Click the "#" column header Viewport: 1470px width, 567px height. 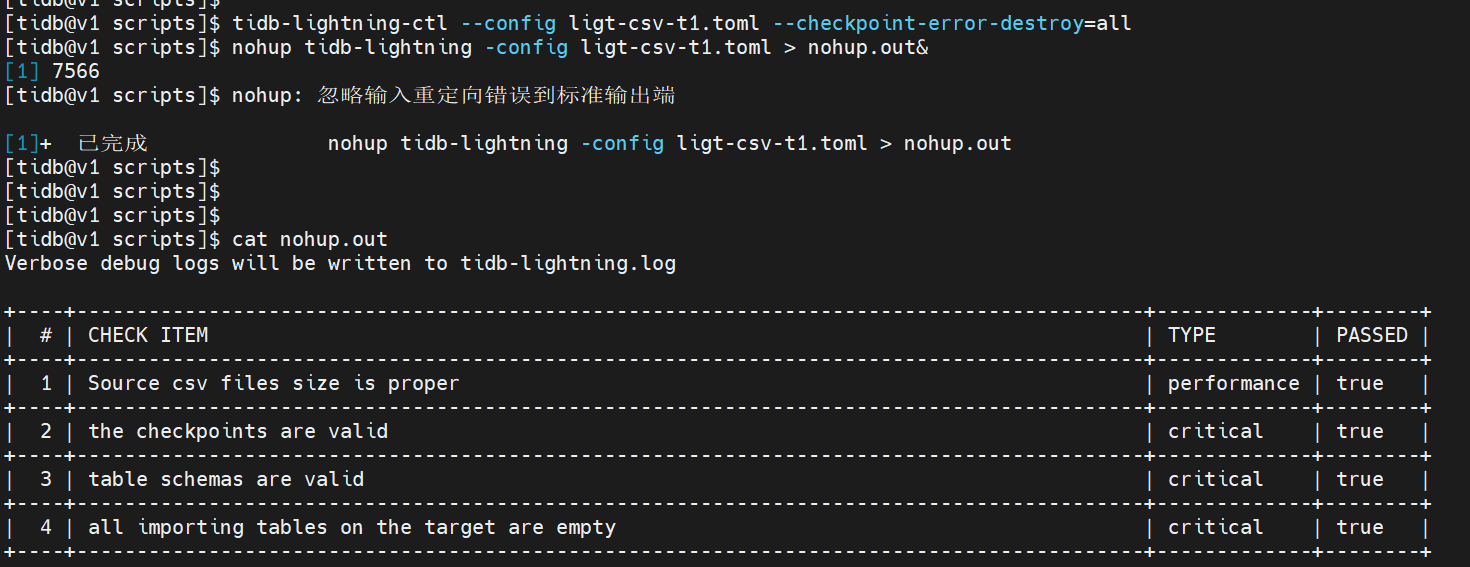(x=45, y=336)
